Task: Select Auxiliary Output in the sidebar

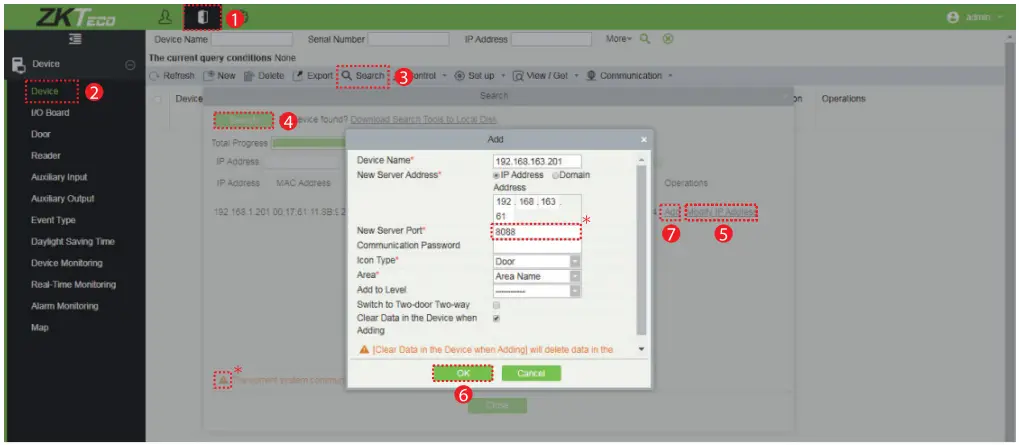Action: pyautogui.click(x=62, y=199)
